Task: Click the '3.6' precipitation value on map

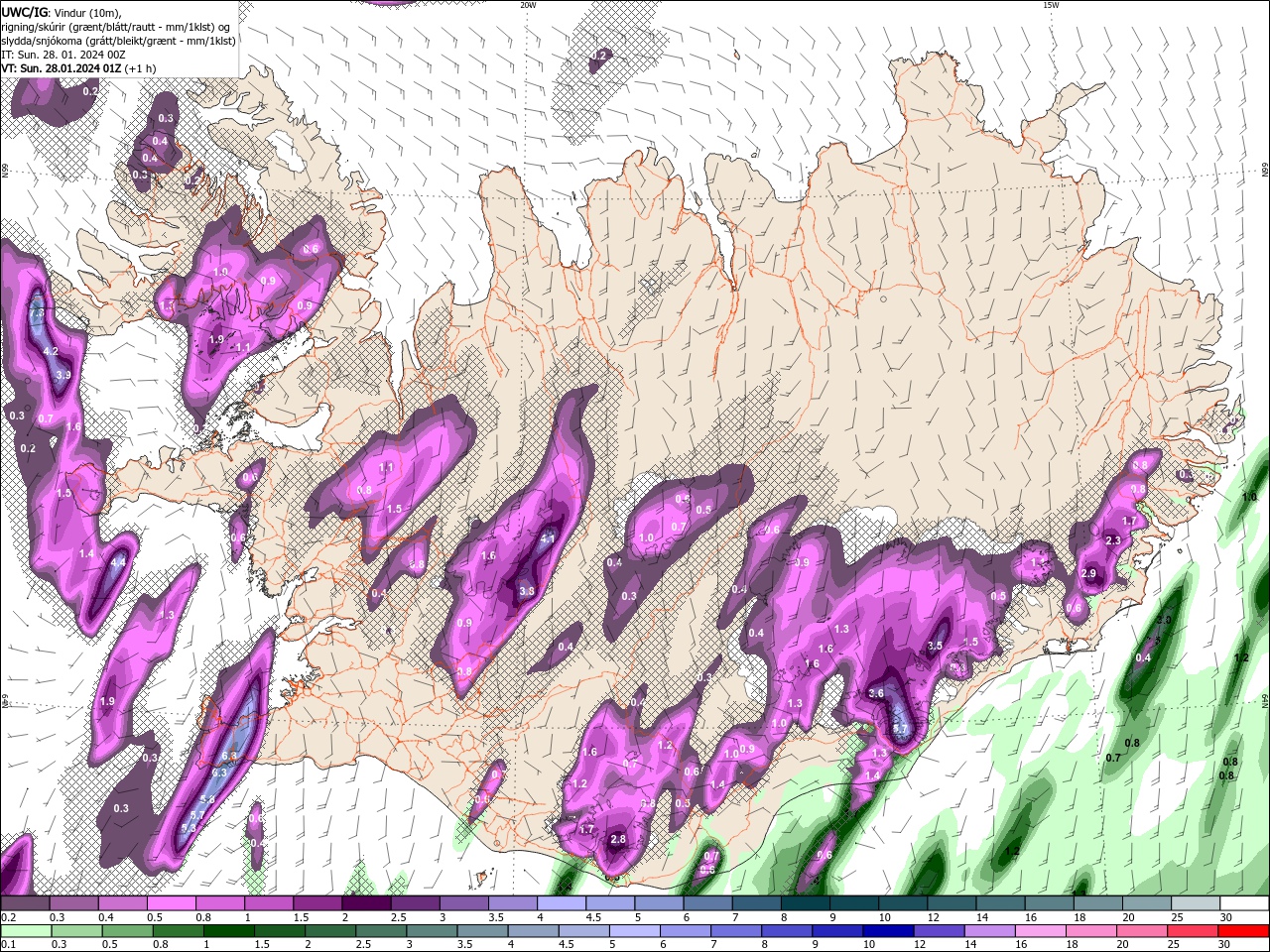Action: pyautogui.click(x=876, y=694)
